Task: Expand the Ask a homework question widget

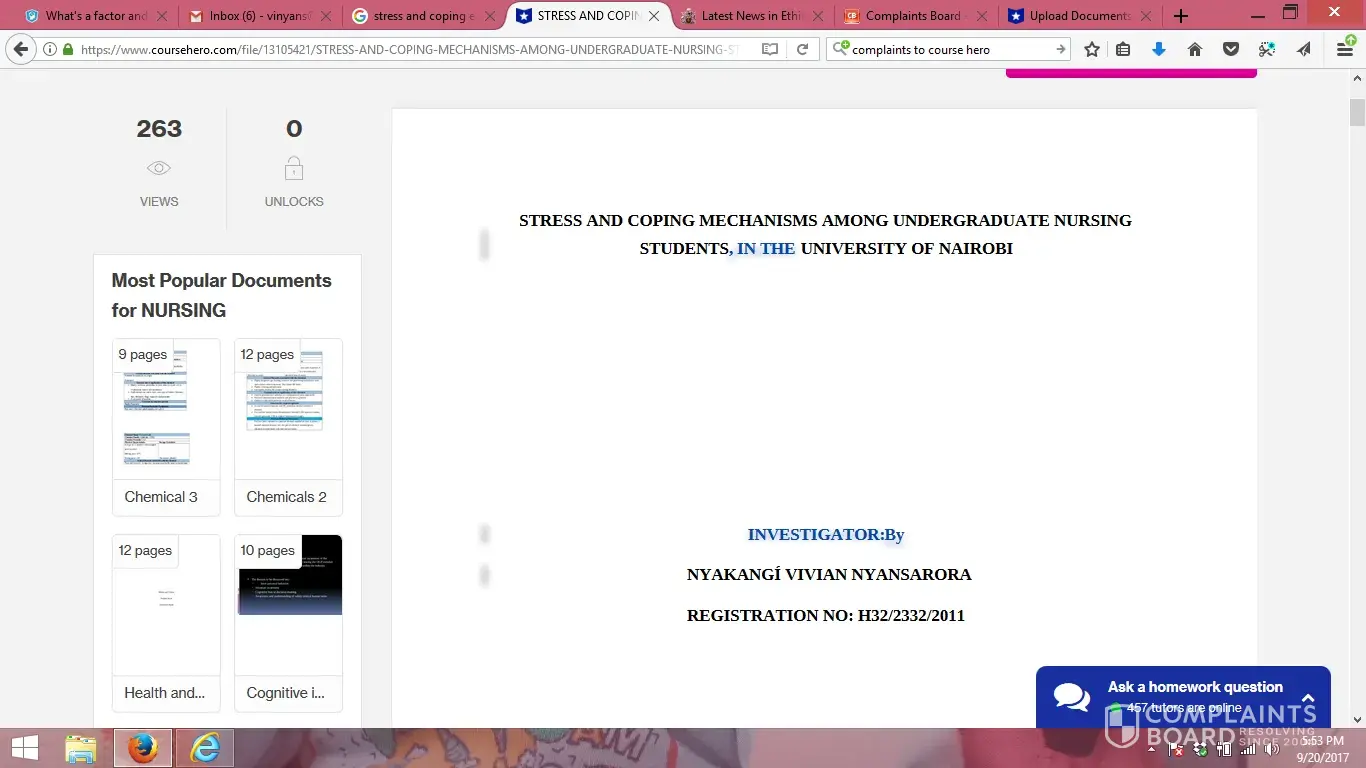Action: point(1307,697)
